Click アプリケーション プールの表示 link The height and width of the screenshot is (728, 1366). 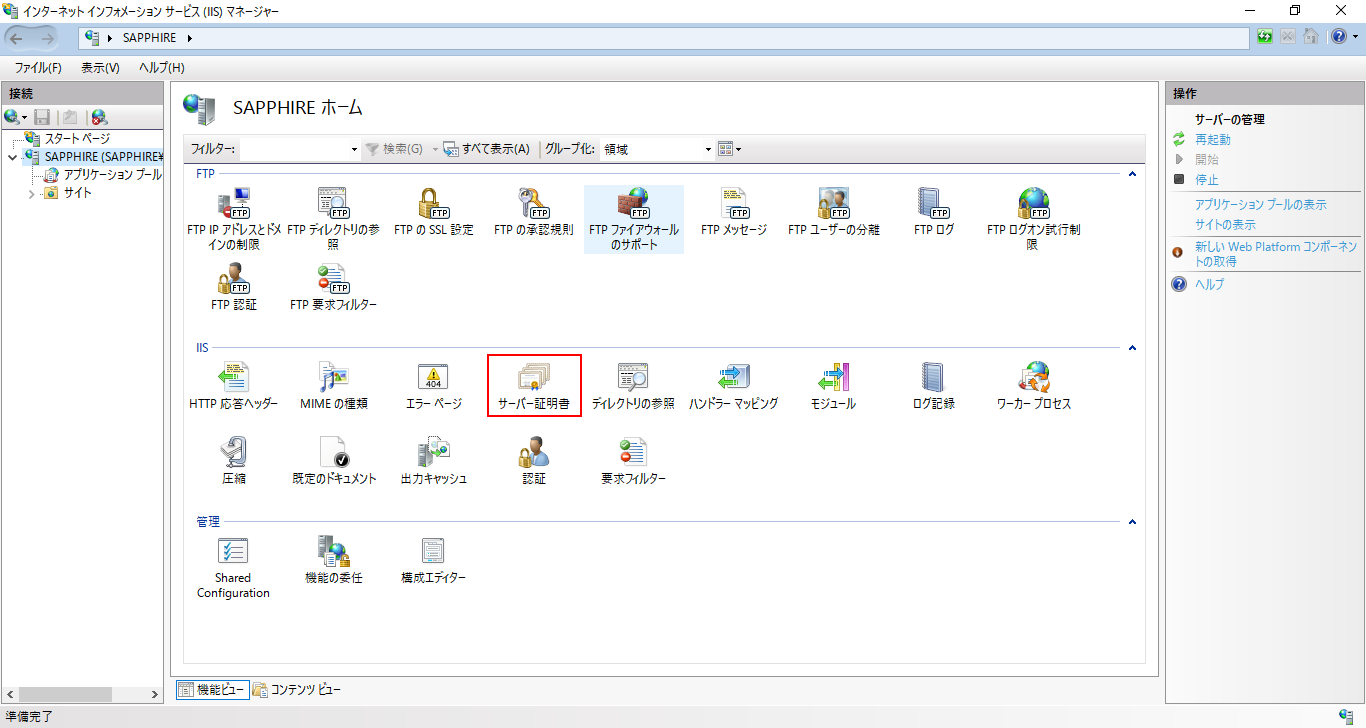coord(1261,204)
